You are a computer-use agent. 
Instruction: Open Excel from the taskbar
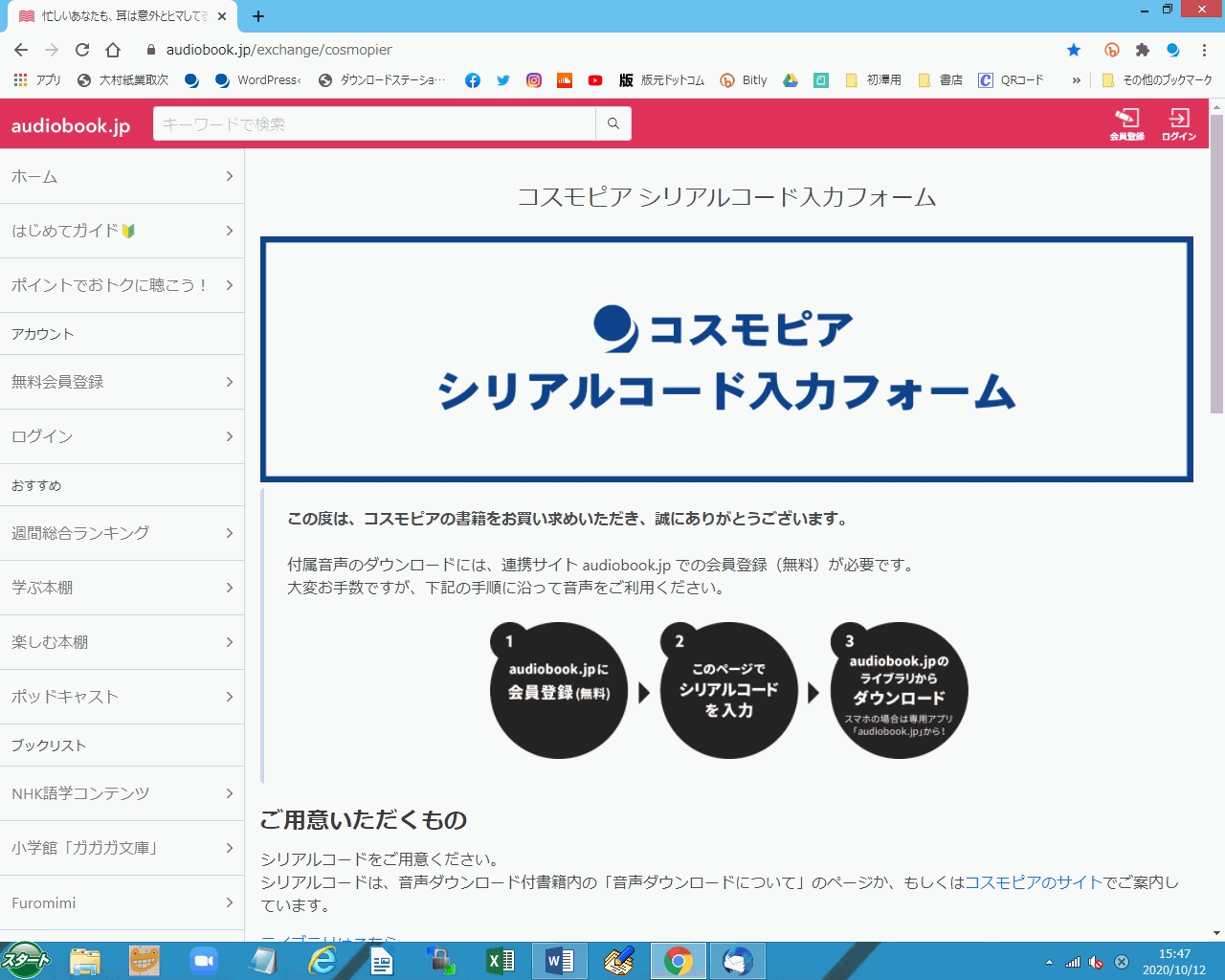[x=500, y=961]
